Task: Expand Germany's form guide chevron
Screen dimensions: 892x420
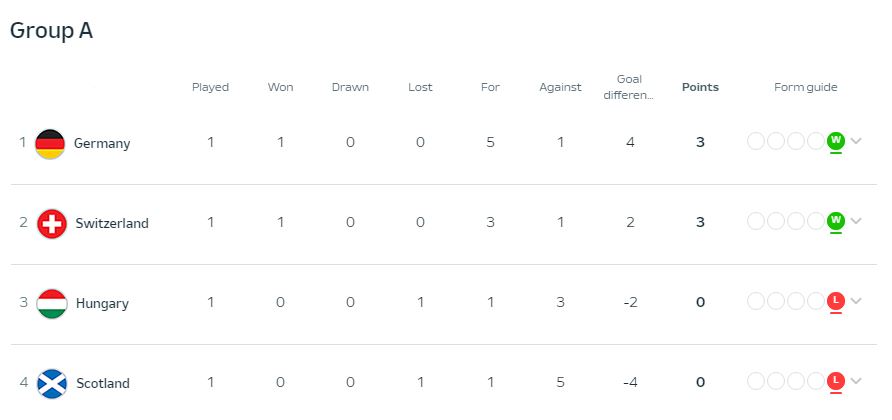Action: (856, 141)
